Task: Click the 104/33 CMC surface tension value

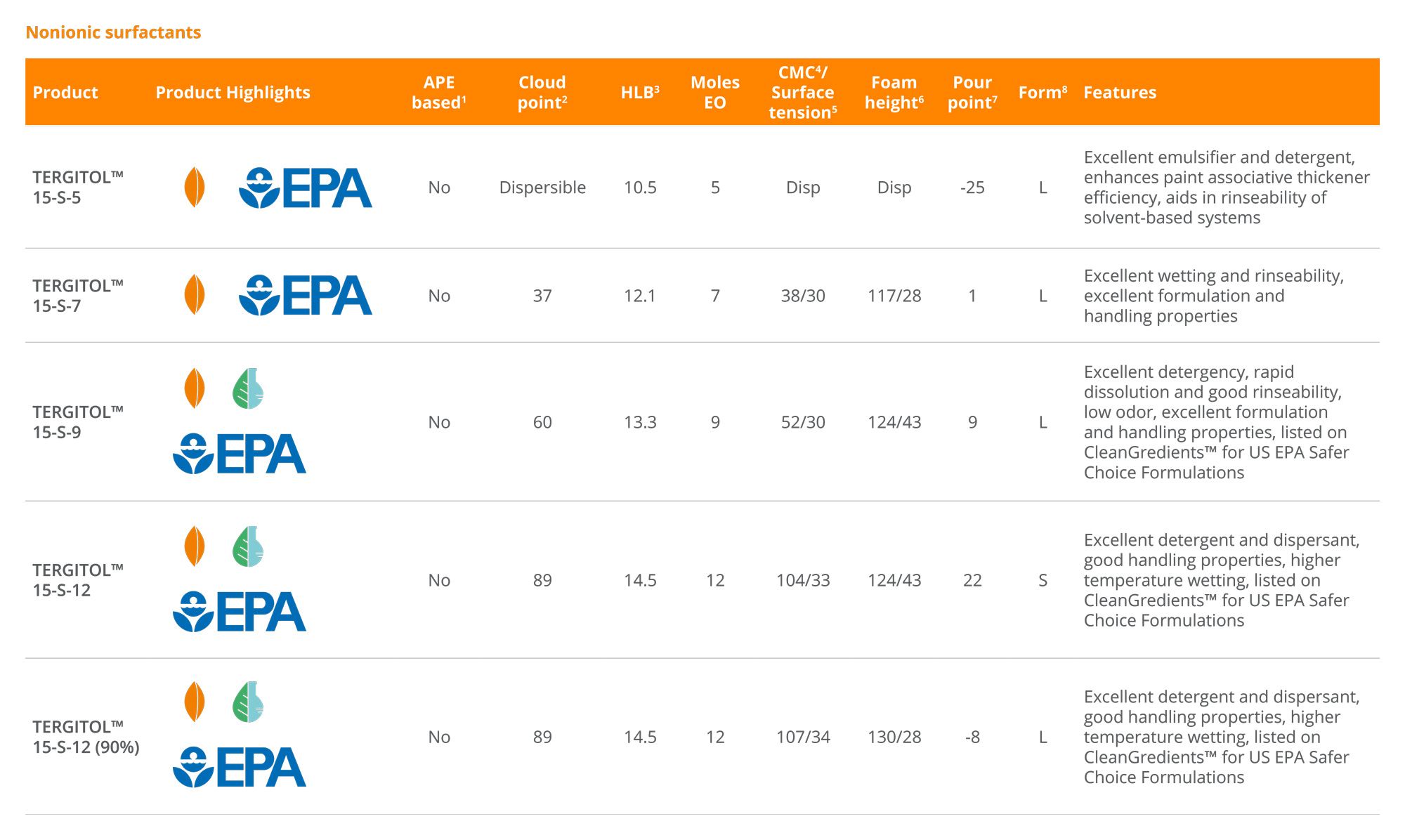Action: pos(803,580)
